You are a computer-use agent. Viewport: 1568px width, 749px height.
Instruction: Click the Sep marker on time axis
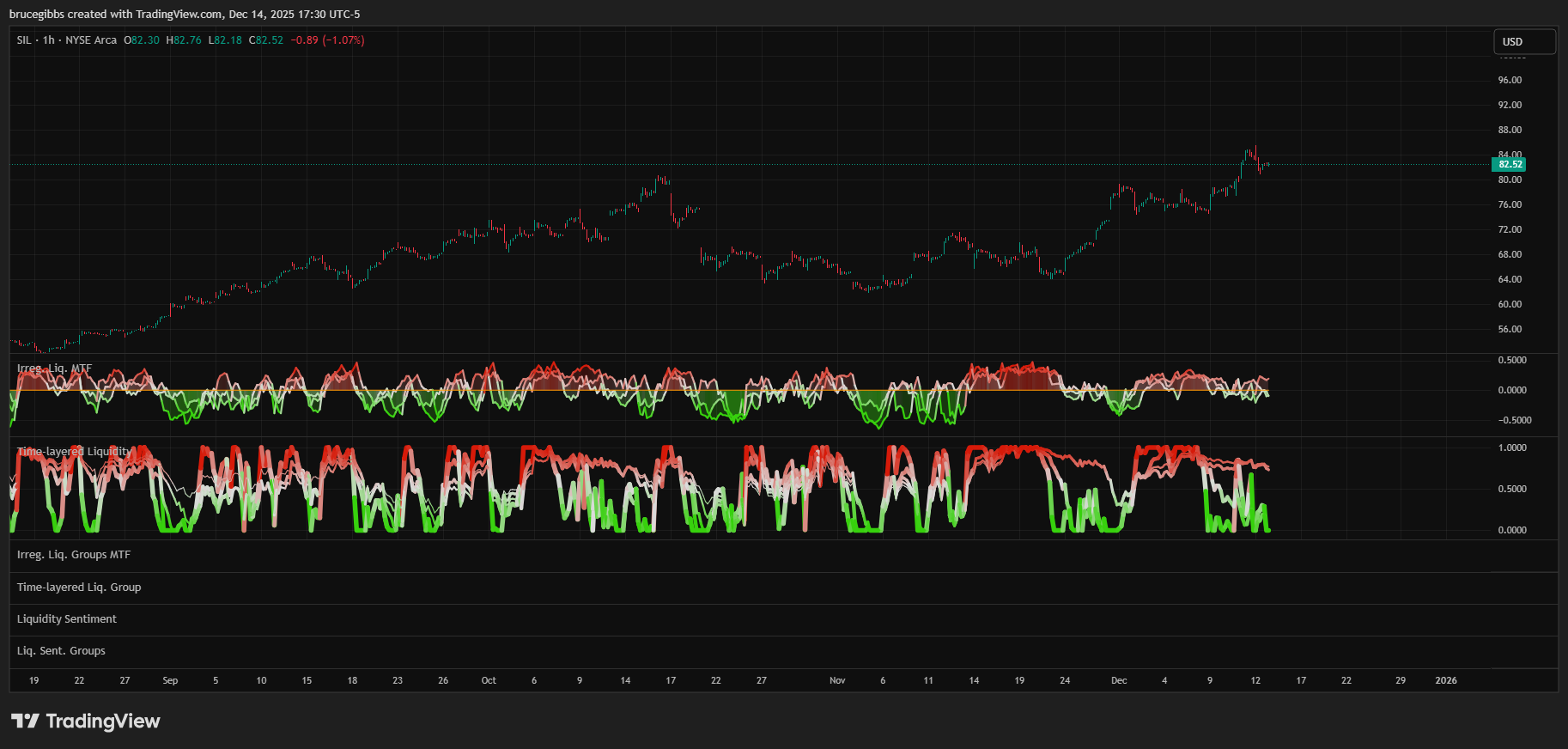click(x=170, y=680)
